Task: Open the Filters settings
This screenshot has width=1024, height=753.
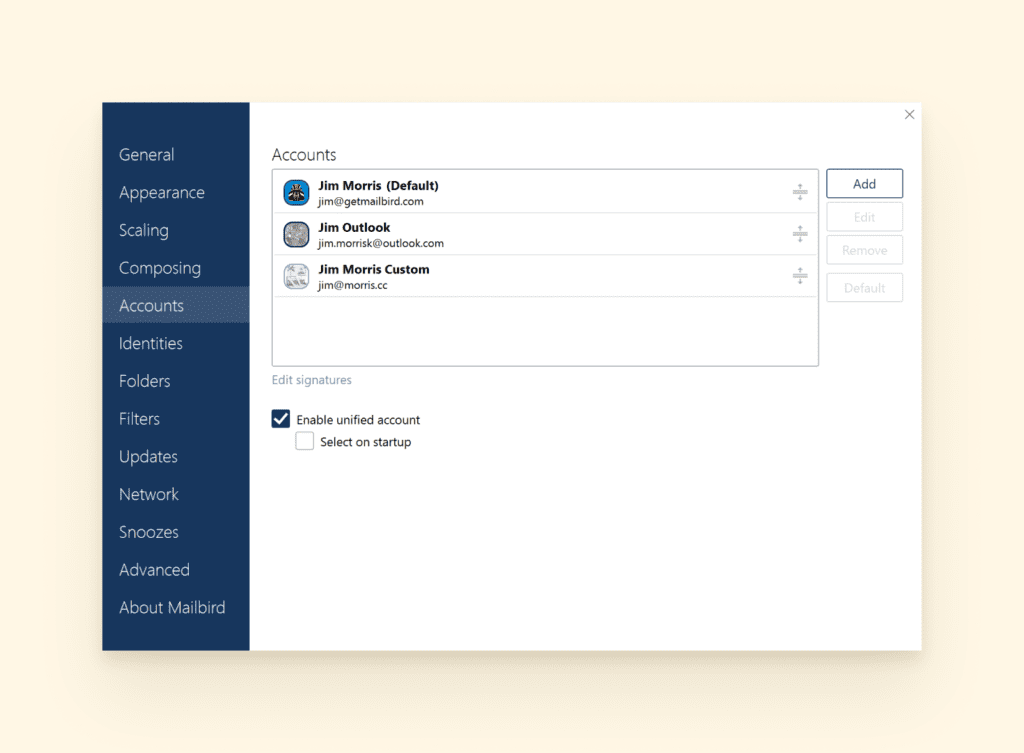Action: coord(139,419)
